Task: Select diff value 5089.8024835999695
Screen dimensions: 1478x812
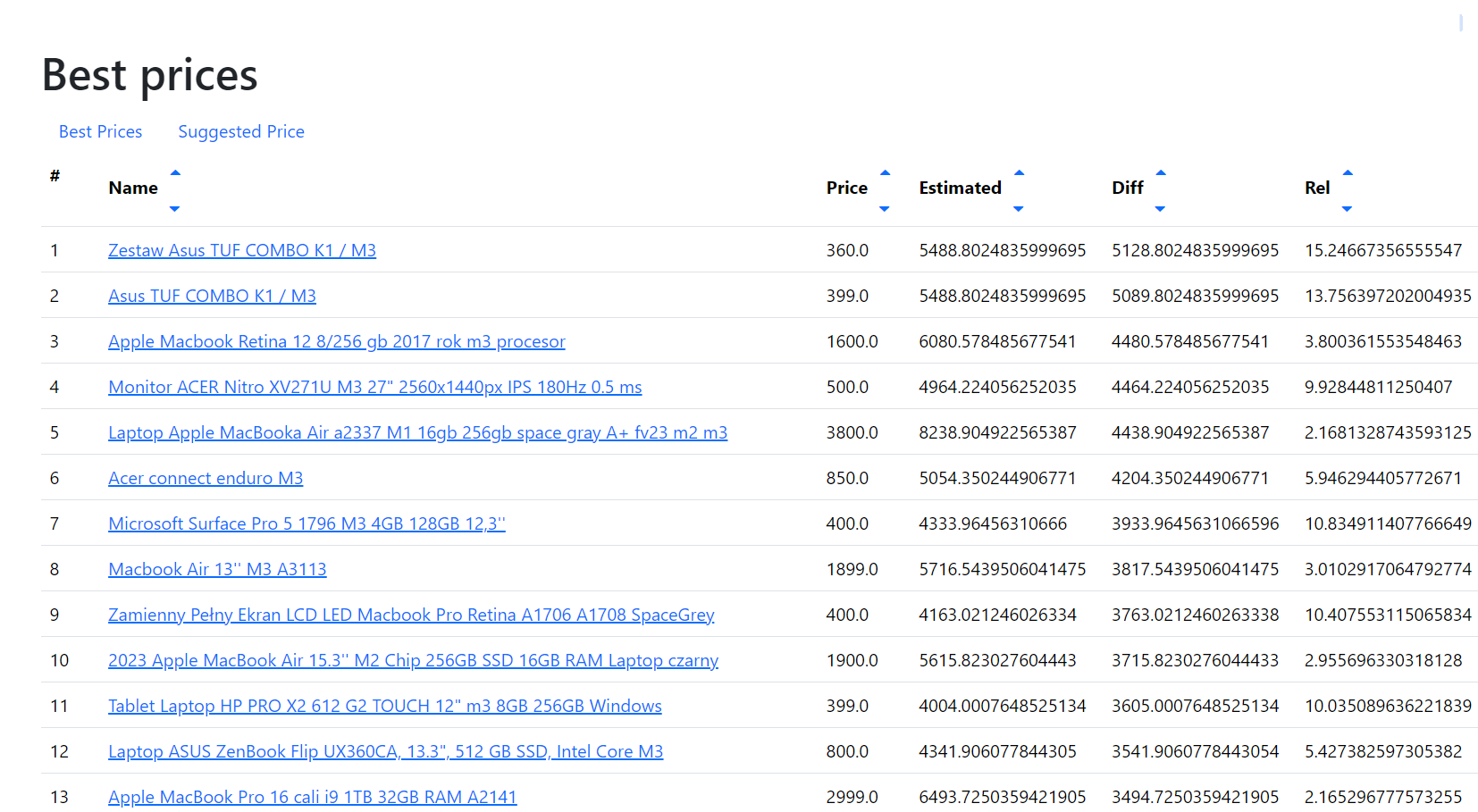Action: 1195,296
